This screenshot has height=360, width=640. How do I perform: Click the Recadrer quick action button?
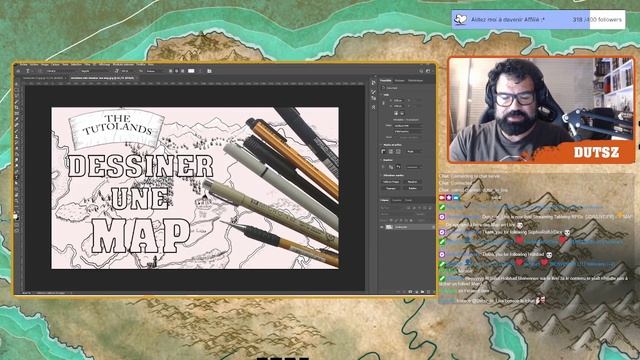[x=413, y=182]
